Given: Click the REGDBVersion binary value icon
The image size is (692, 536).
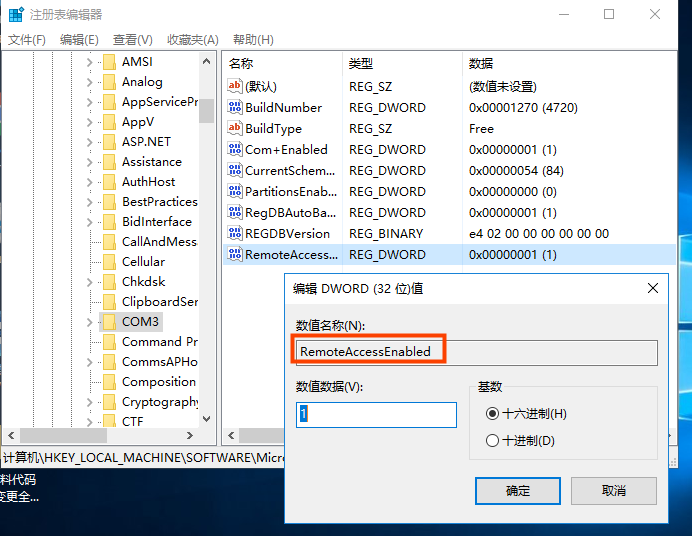Looking at the screenshot, I should (x=236, y=234).
